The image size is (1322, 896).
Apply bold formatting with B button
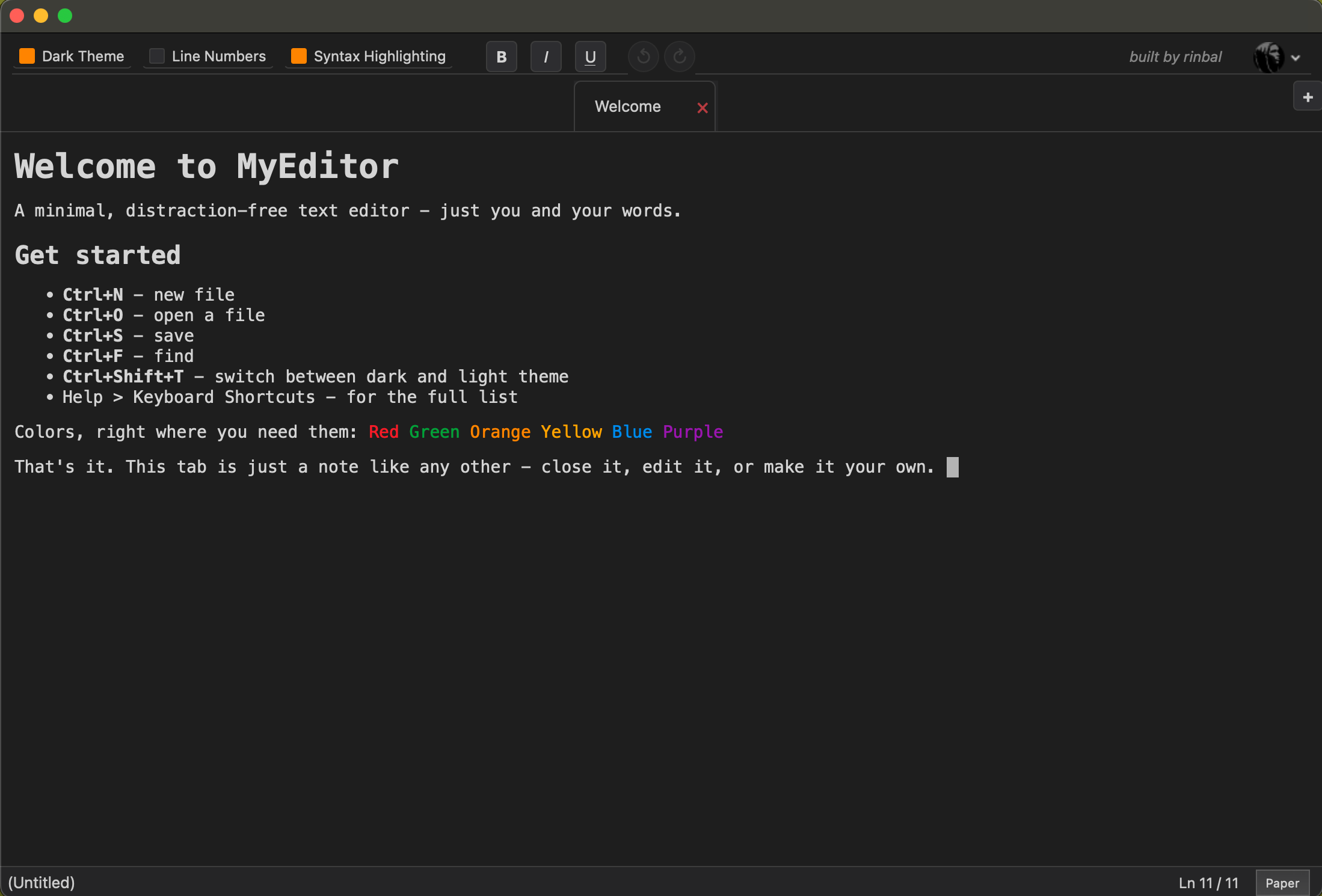(x=502, y=57)
